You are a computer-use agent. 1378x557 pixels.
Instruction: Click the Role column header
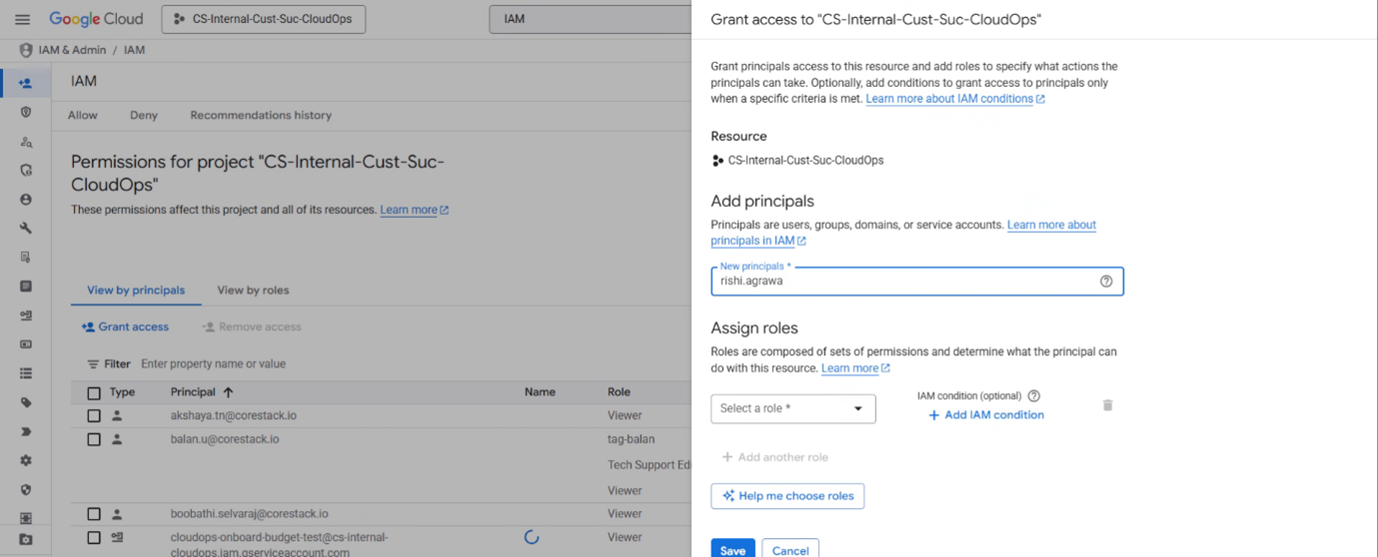619,392
